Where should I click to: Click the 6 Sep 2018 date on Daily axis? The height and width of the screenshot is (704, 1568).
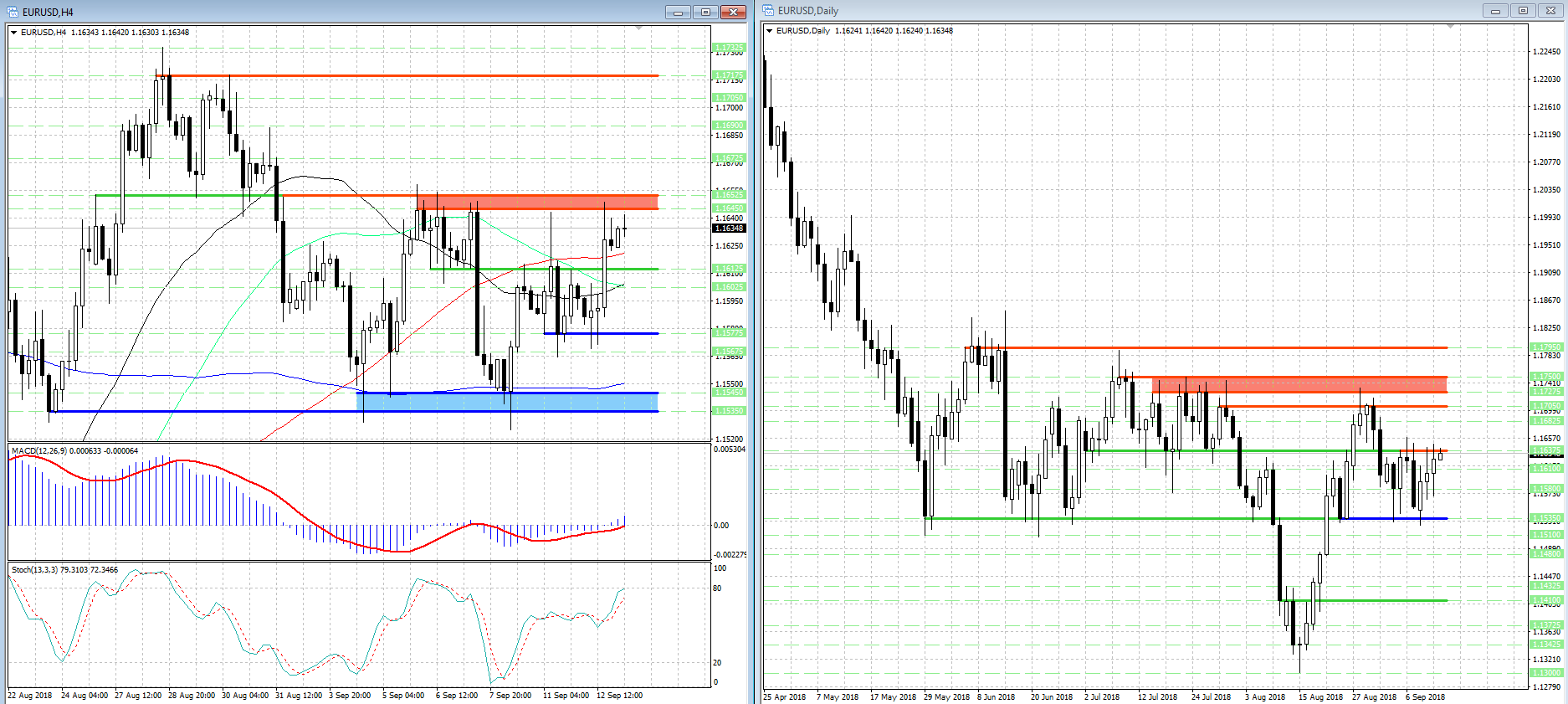1425,697
